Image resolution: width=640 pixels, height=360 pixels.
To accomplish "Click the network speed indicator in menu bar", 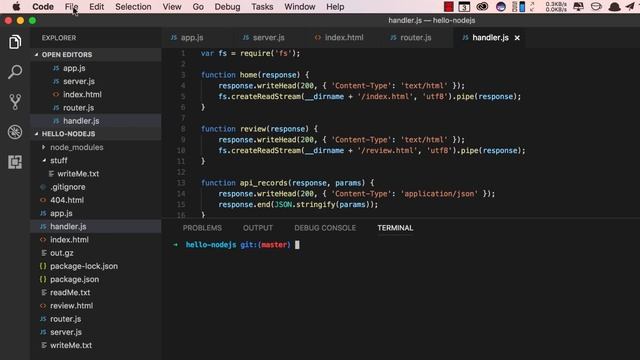I will [x=556, y=7].
